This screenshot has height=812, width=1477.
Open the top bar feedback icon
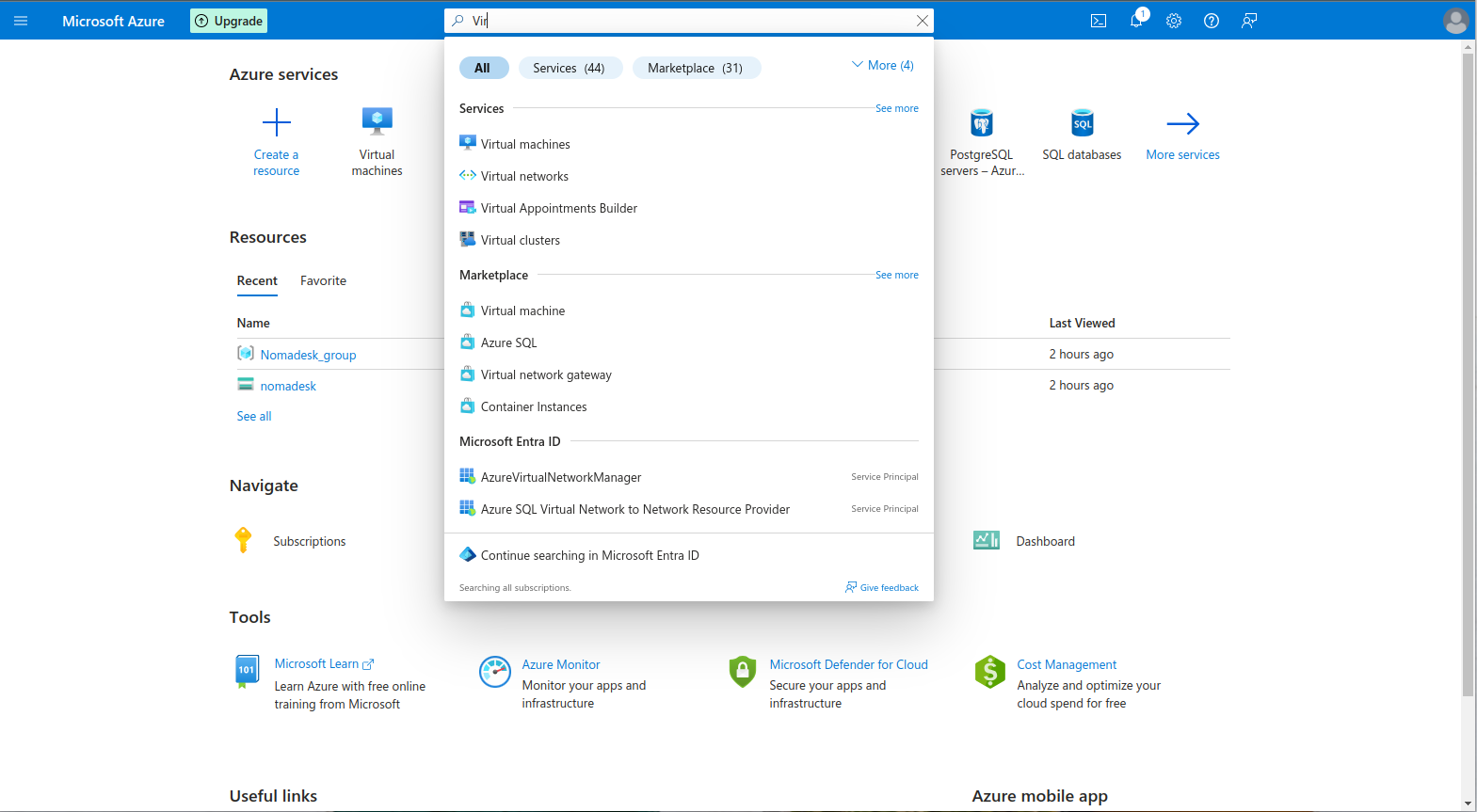[1249, 21]
